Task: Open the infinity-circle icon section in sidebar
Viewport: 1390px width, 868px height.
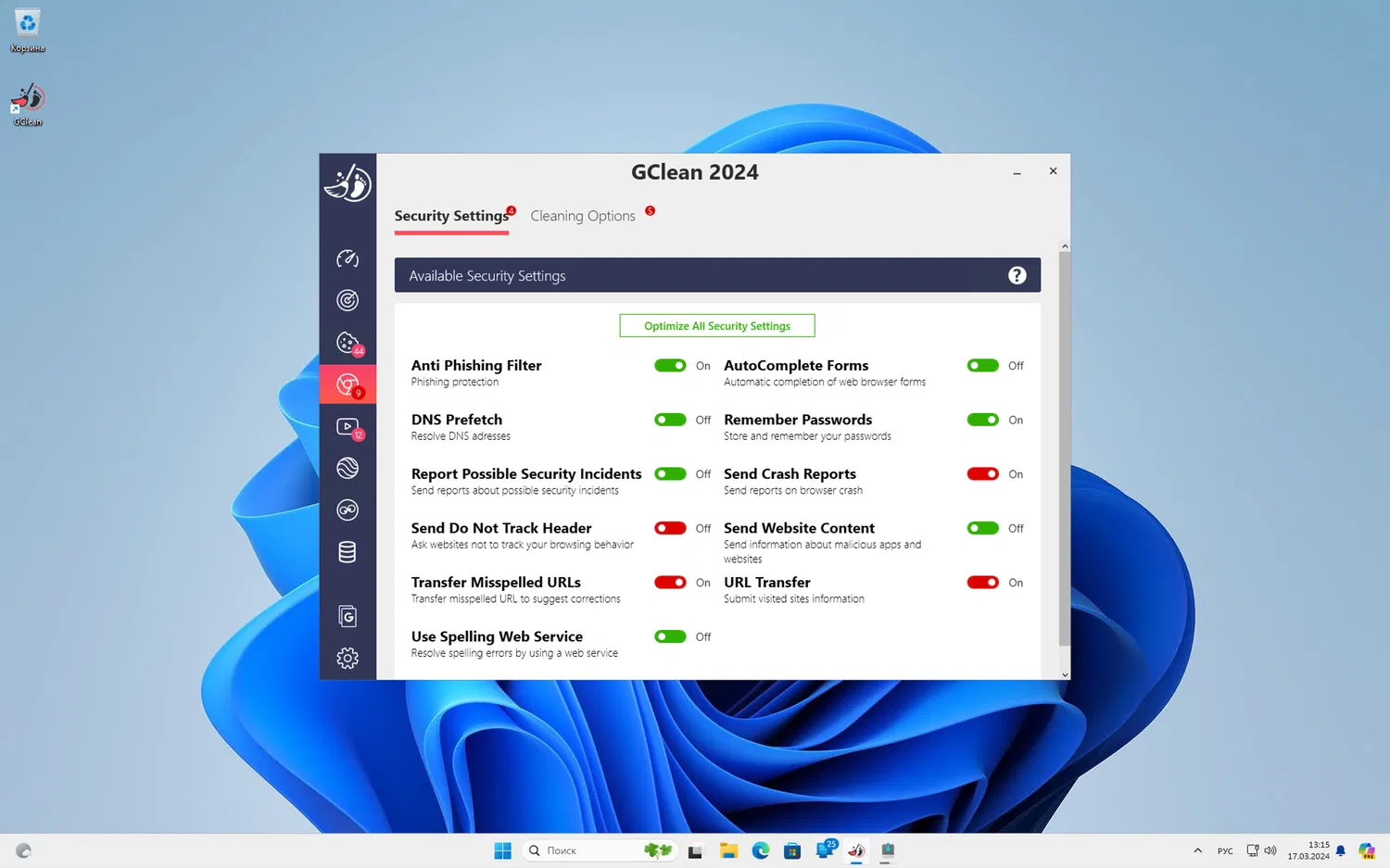Action: (x=347, y=509)
